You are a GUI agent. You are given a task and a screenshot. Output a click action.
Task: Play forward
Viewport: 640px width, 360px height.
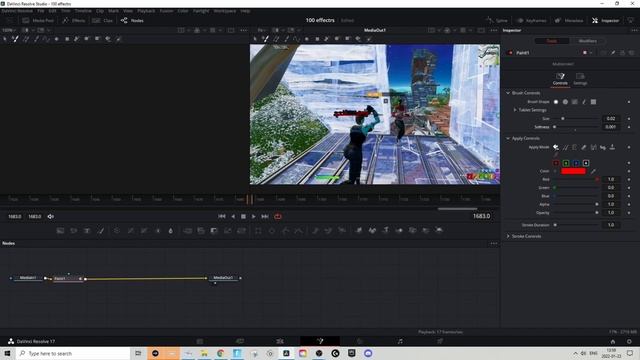tap(253, 216)
